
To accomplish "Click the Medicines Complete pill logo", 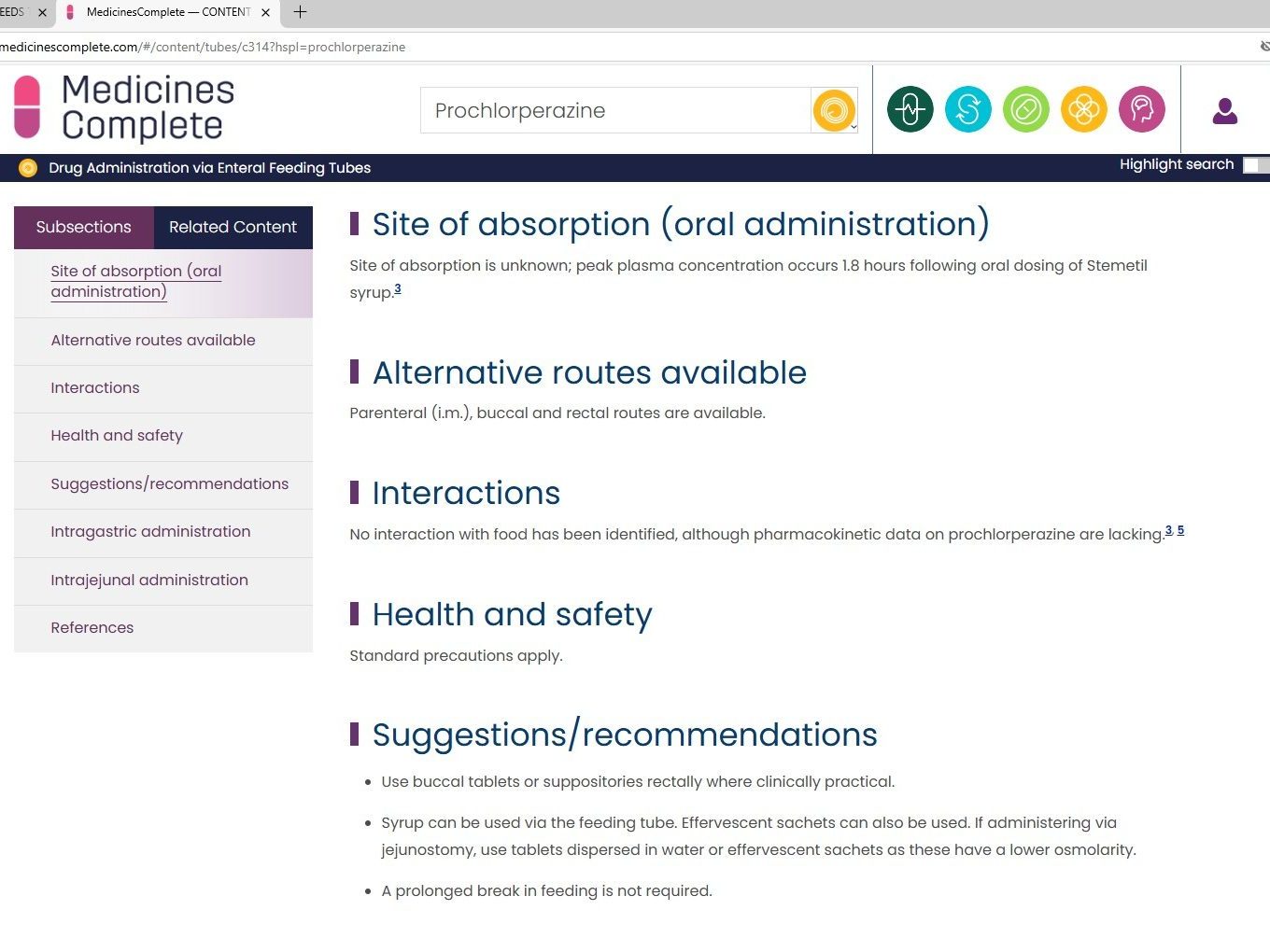I will [x=28, y=107].
